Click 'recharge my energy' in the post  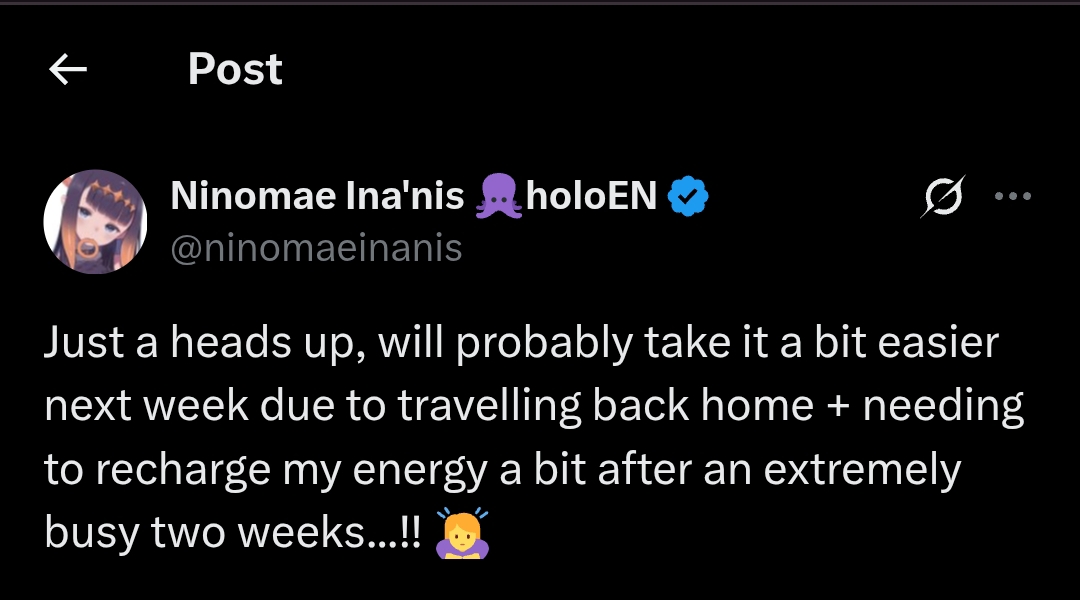291,470
